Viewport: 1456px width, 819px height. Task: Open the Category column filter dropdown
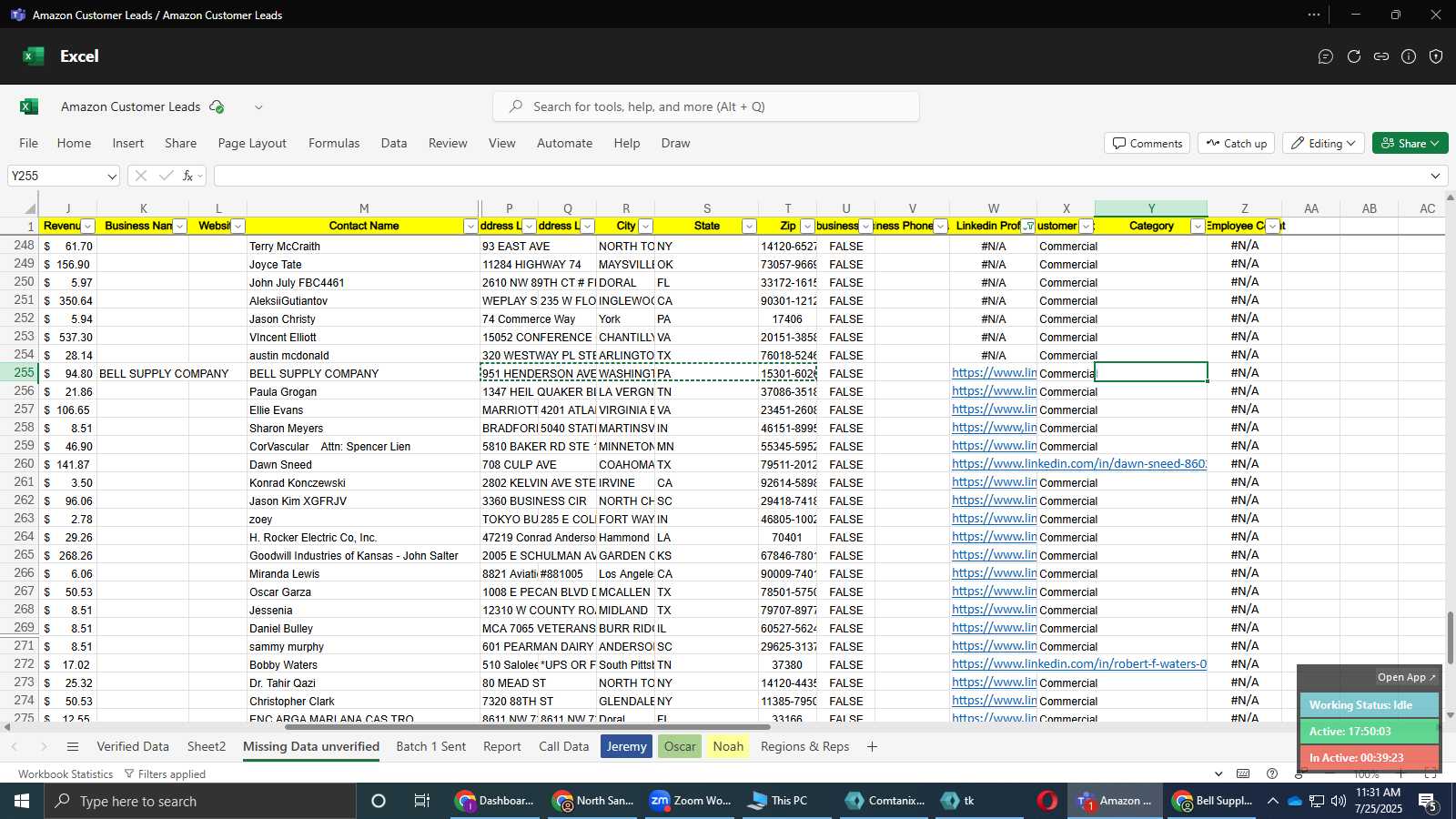click(x=1198, y=227)
